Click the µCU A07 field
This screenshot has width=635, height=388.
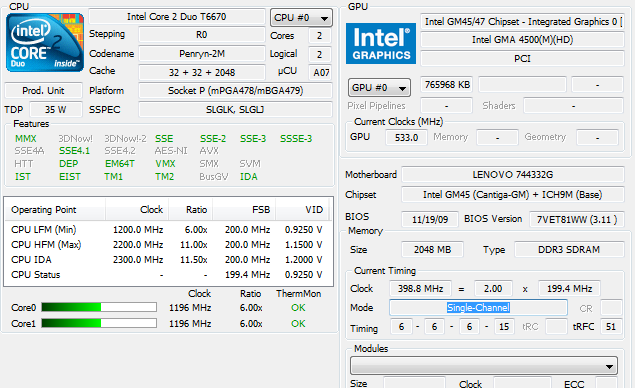[x=320, y=72]
